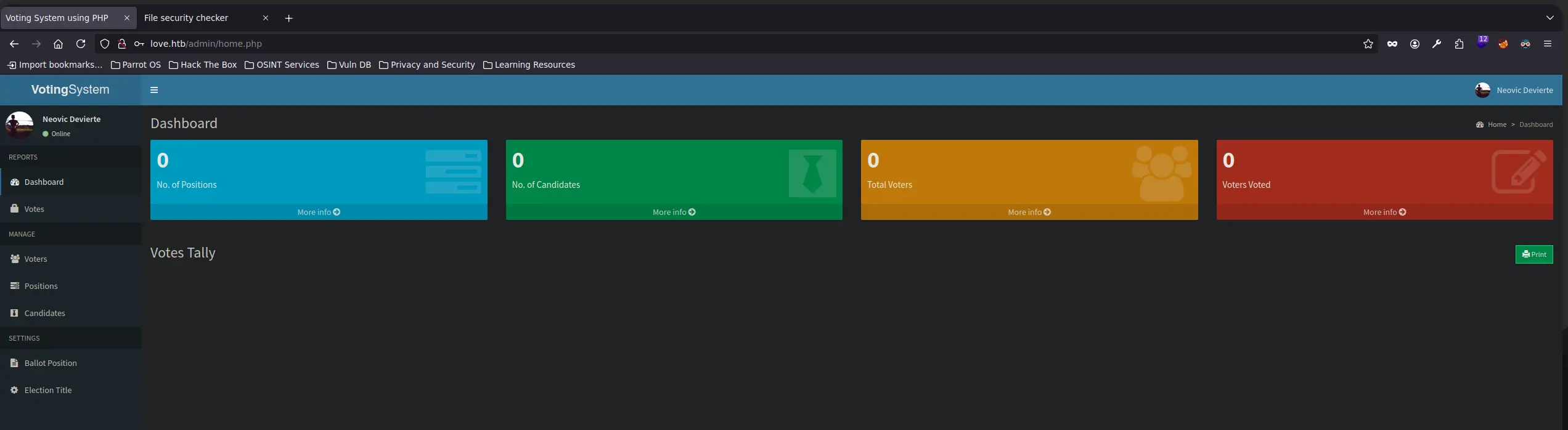Print the votes tally
1568x430 pixels.
1533,254
